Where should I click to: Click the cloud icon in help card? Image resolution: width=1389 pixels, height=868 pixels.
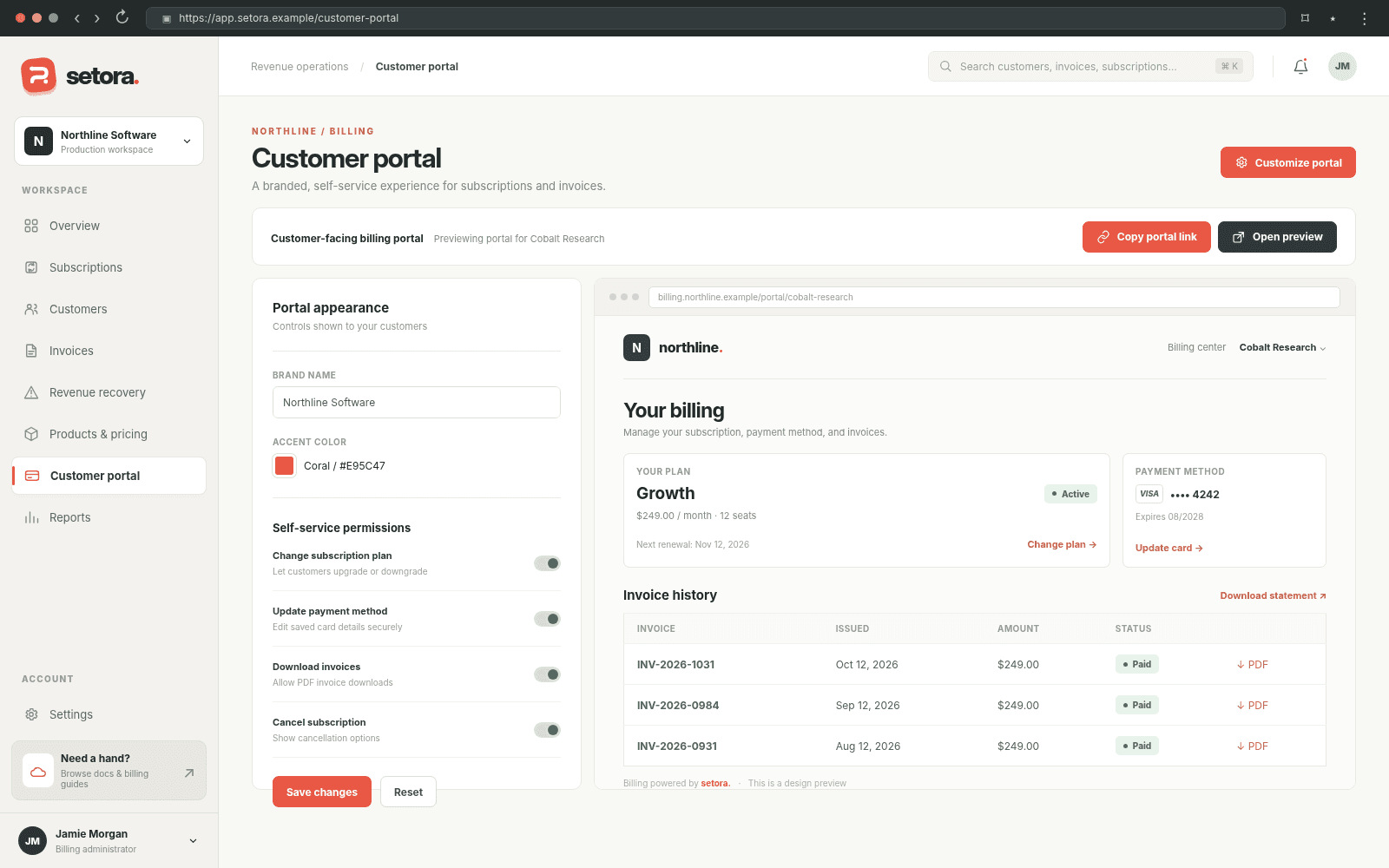click(38, 771)
